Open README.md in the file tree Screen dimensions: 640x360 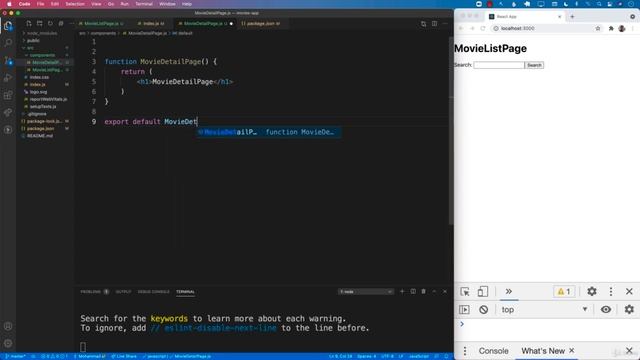tap(40, 136)
